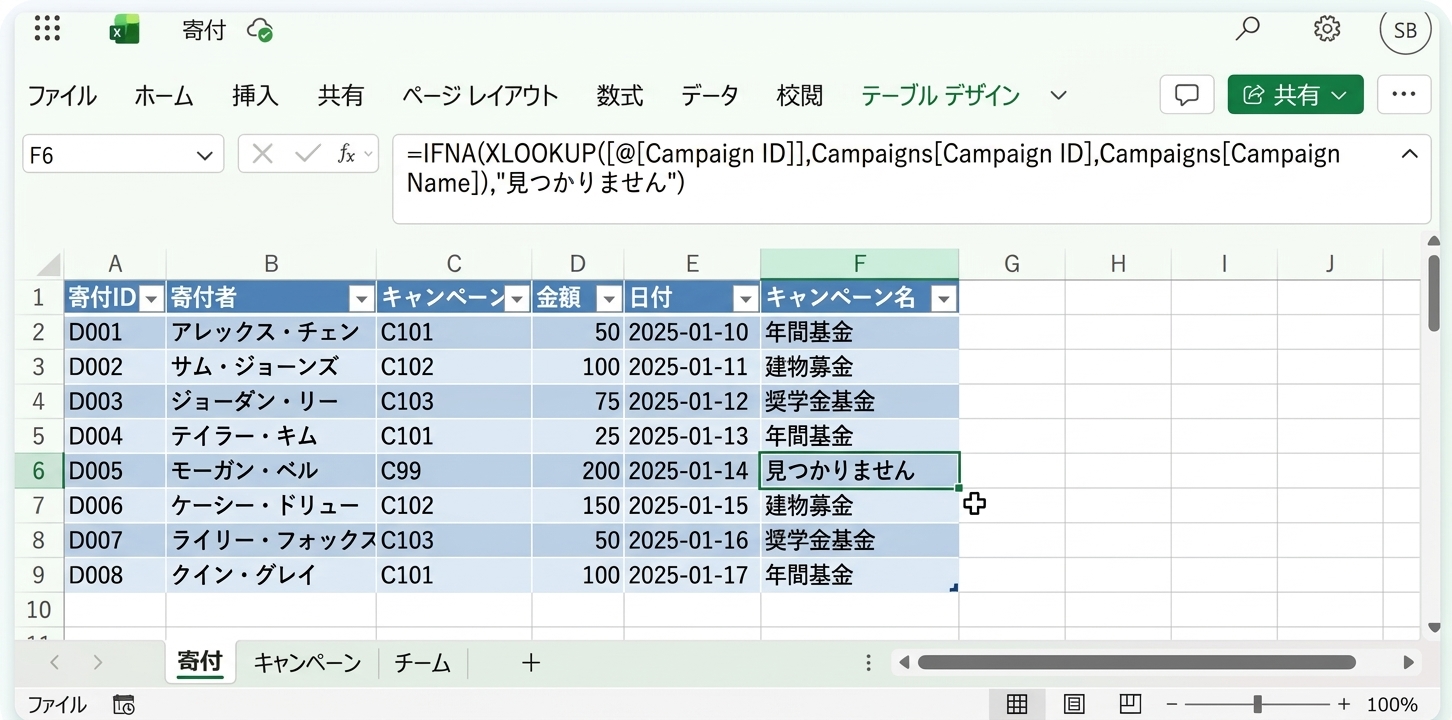Viewport: 1452px width, 720px height.
Task: Open the search magnifier
Action: [1247, 29]
